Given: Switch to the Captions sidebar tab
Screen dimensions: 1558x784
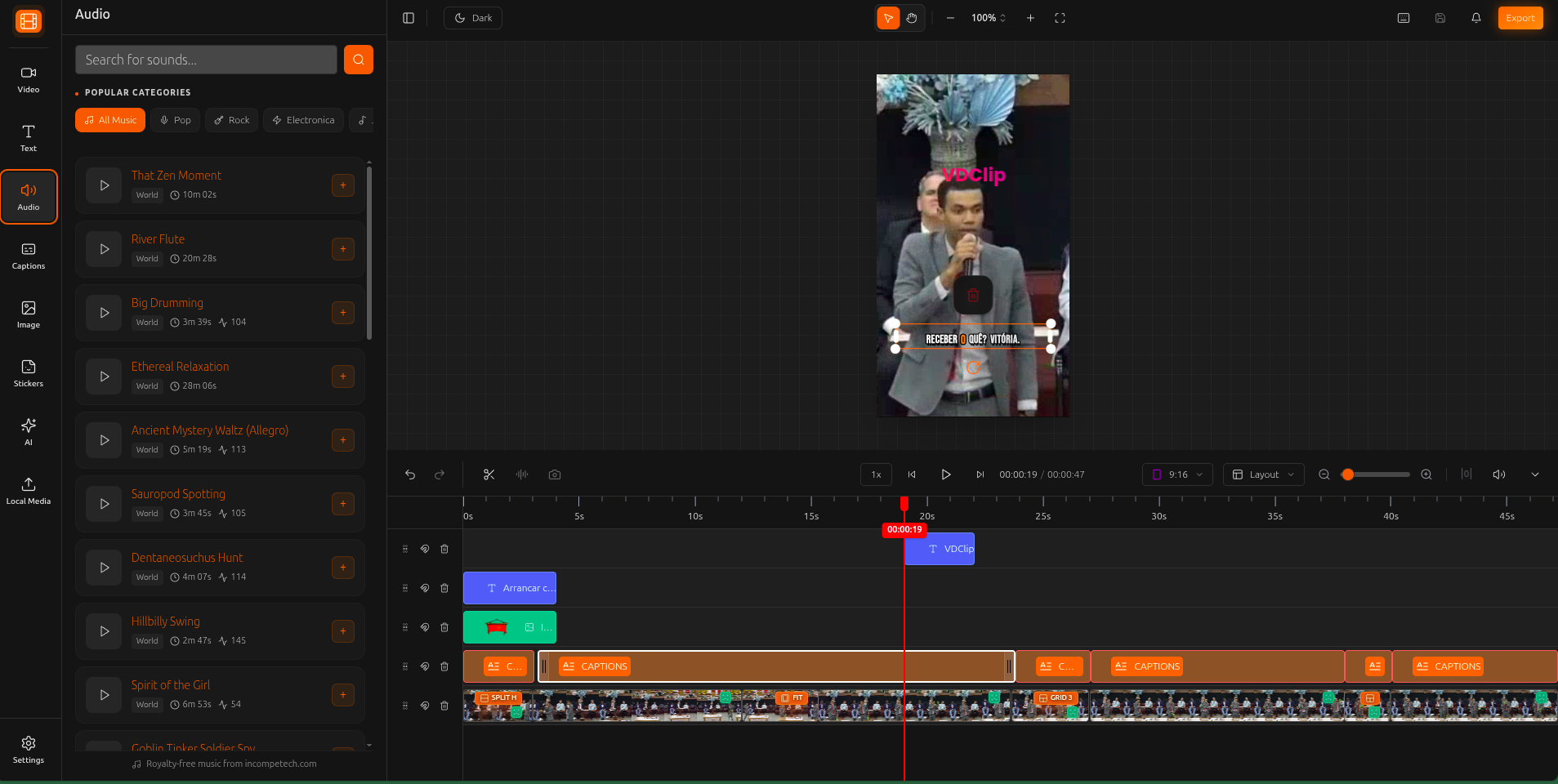Looking at the screenshot, I should coord(29,256).
